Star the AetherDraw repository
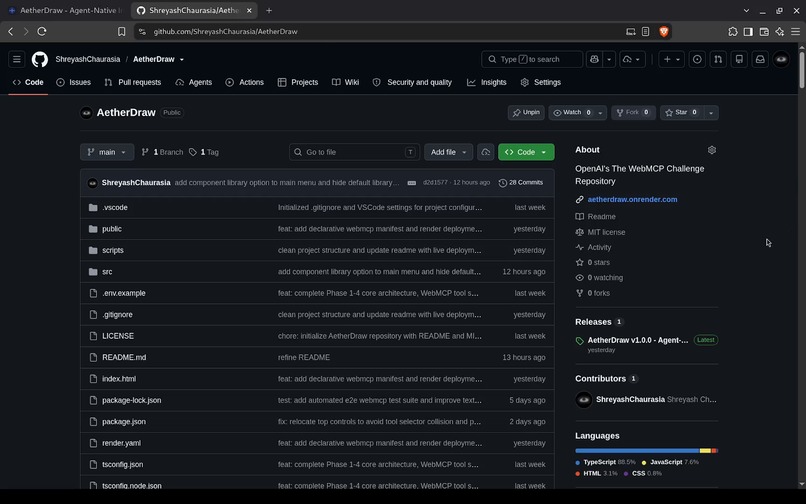 point(681,113)
